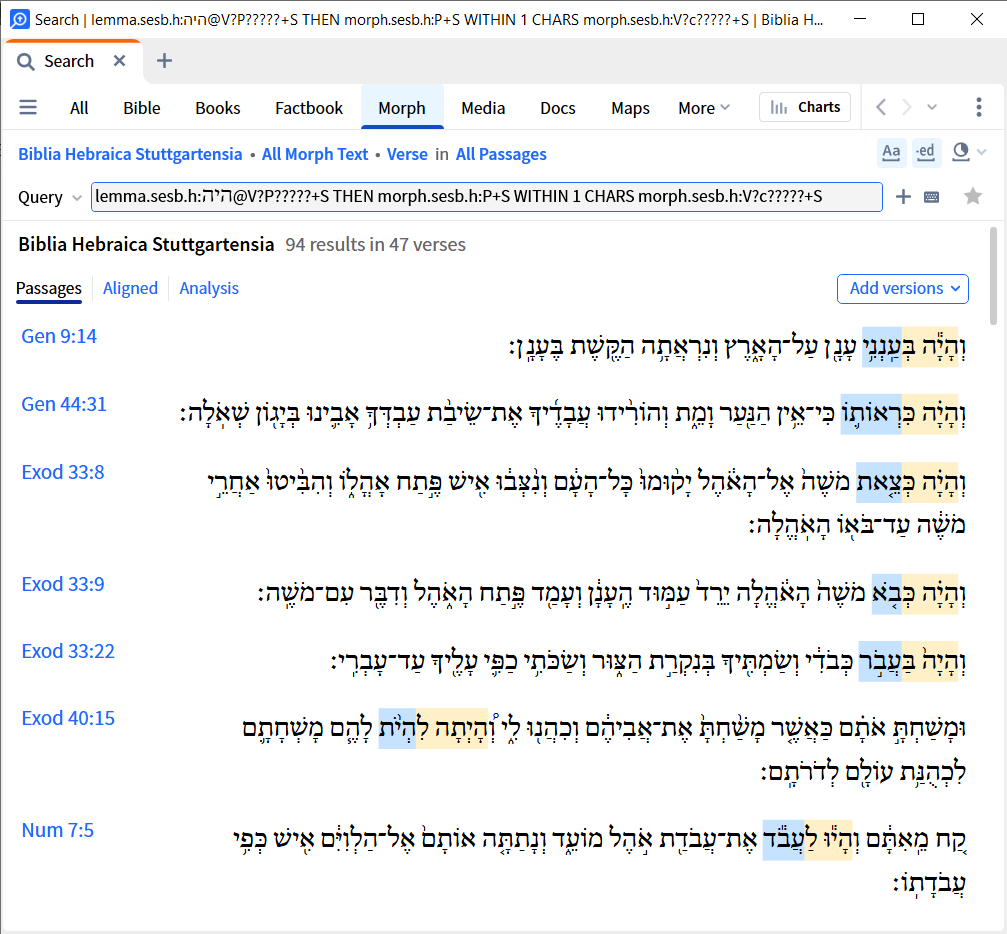The image size is (1007, 934).
Task: Go back in search history
Action: point(881,107)
